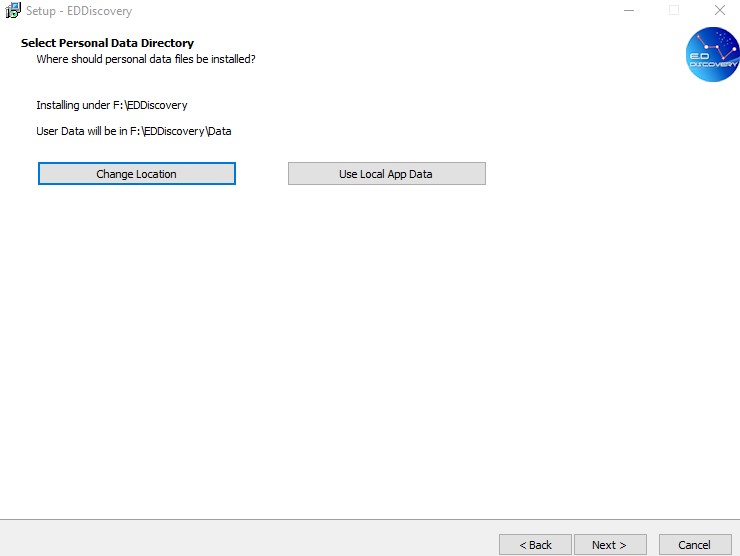Click the 'Setup - EDDiscovery' window title
Image resolution: width=740 pixels, height=556 pixels.
click(79, 11)
